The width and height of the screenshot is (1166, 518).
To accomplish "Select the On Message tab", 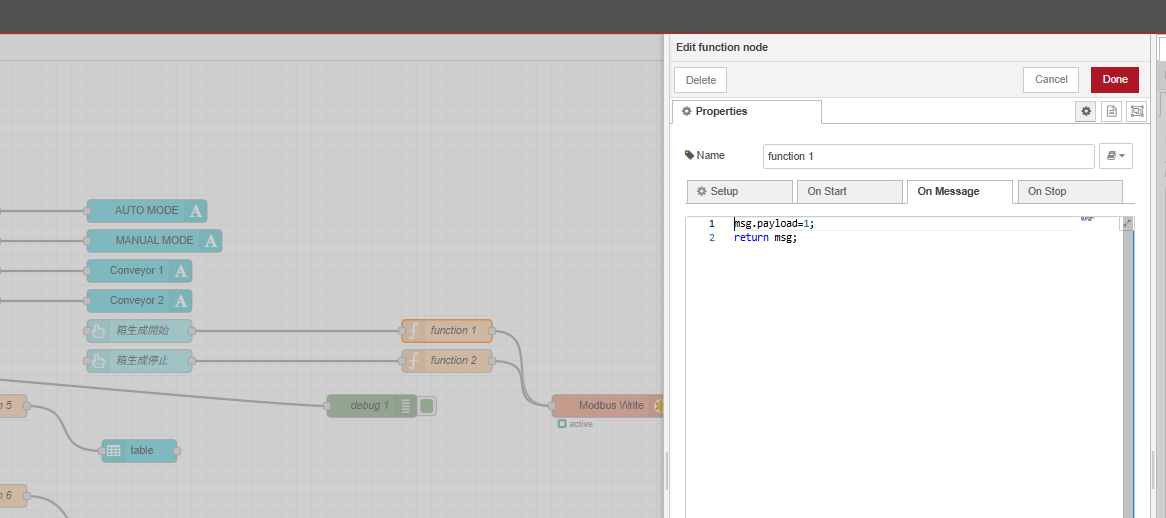I will (x=959, y=191).
